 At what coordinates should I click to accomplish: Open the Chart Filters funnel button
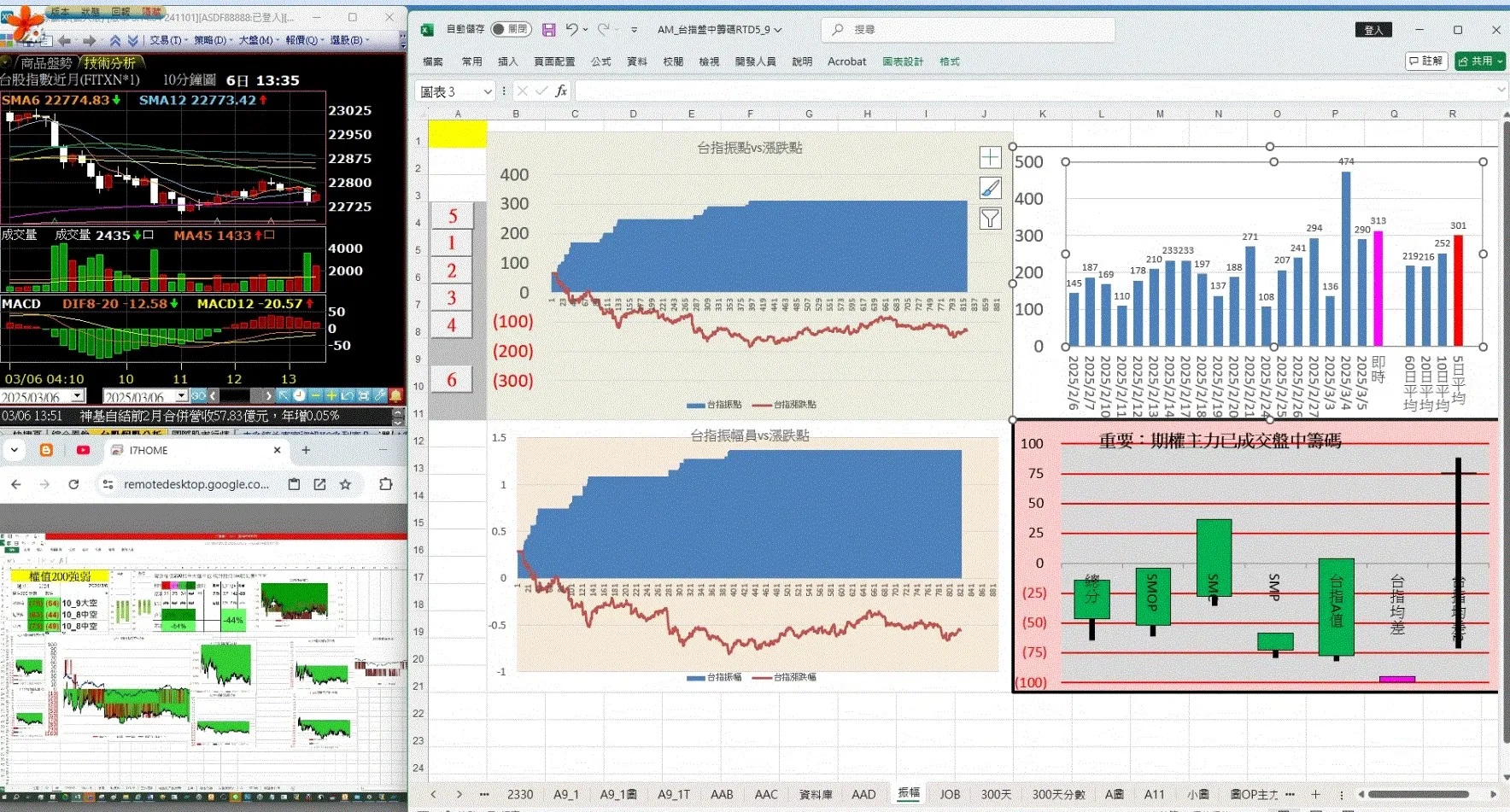coord(990,219)
